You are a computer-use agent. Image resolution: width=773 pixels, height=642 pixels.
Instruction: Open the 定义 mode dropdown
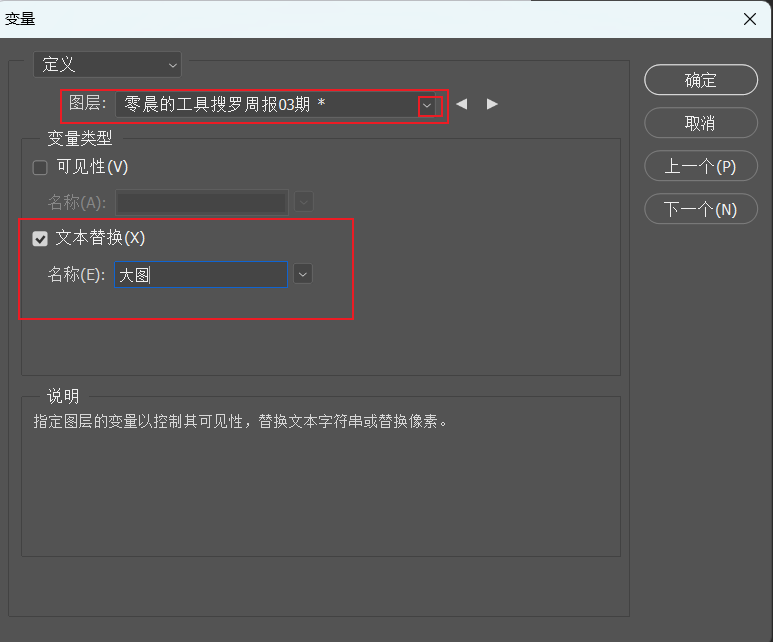click(107, 65)
